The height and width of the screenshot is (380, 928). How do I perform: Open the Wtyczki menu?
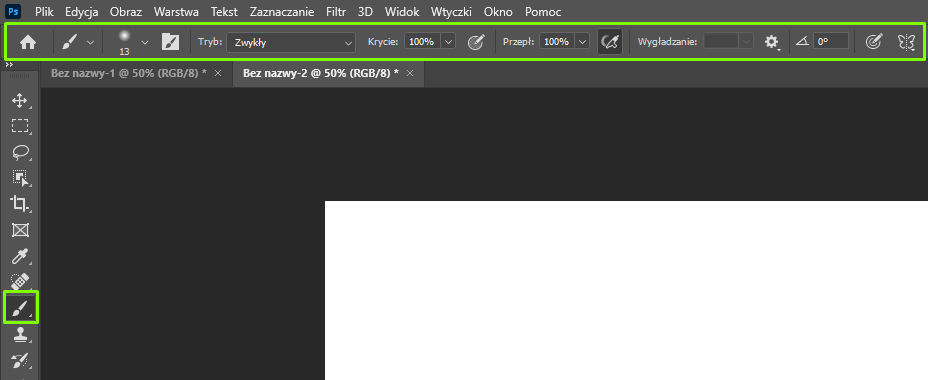(x=452, y=12)
